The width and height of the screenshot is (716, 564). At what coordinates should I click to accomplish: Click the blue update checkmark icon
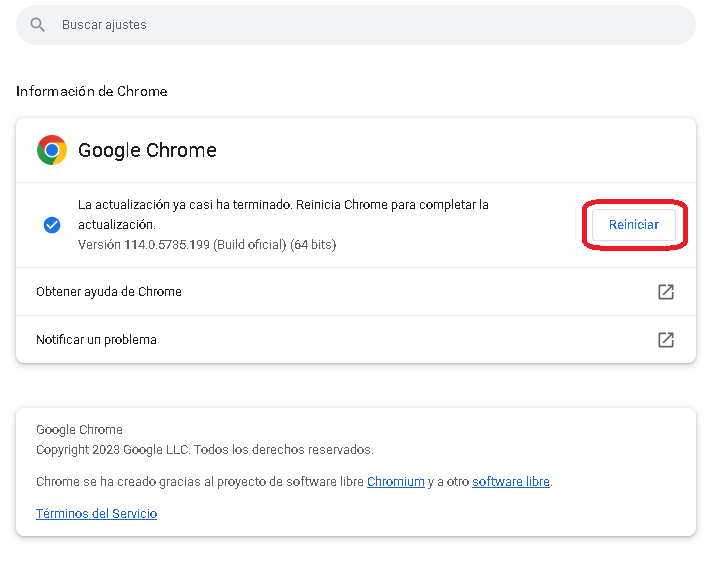pyautogui.click(x=52, y=225)
